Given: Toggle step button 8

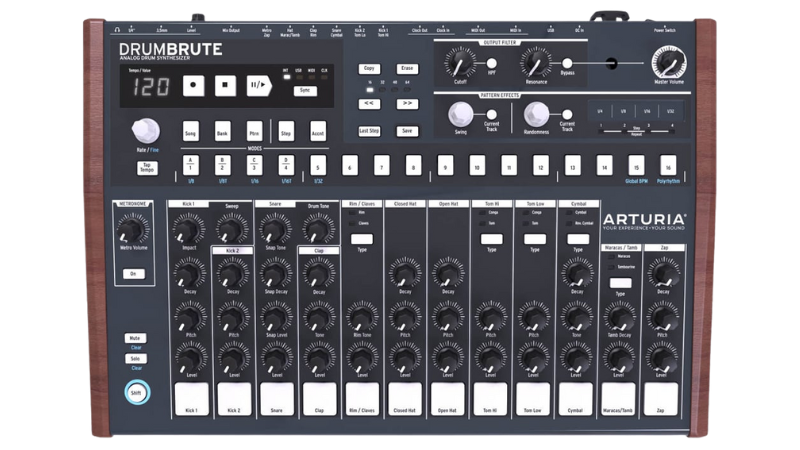Looking at the screenshot, I should [x=413, y=165].
